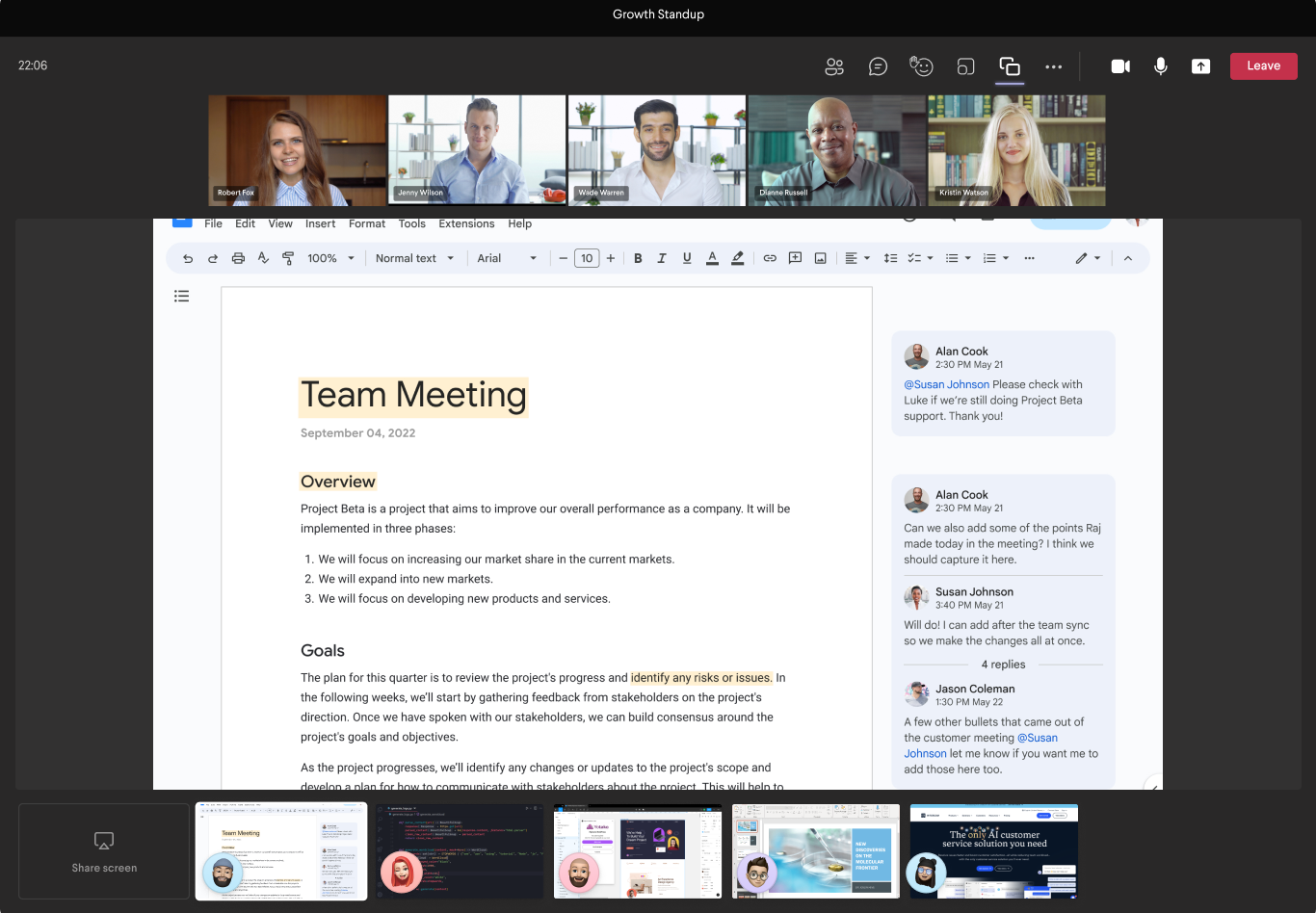Leave the Growth Standup meeting
The width and height of the screenshot is (1316, 913).
1263,65
